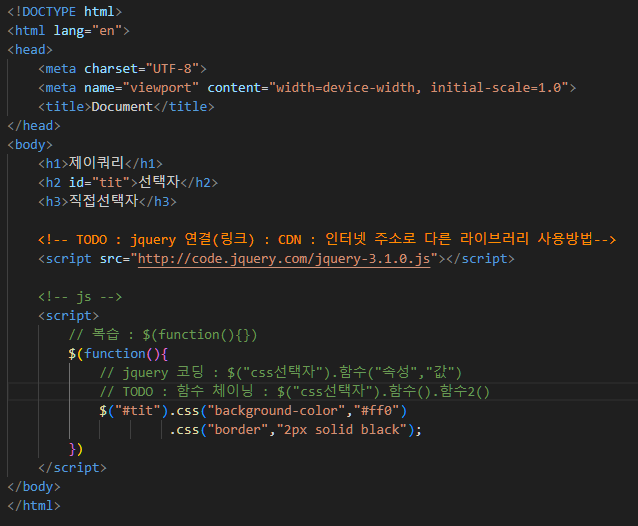The width and height of the screenshot is (638, 526).
Task: Click the h3 text 직접선택자
Action: pyautogui.click(x=103, y=201)
